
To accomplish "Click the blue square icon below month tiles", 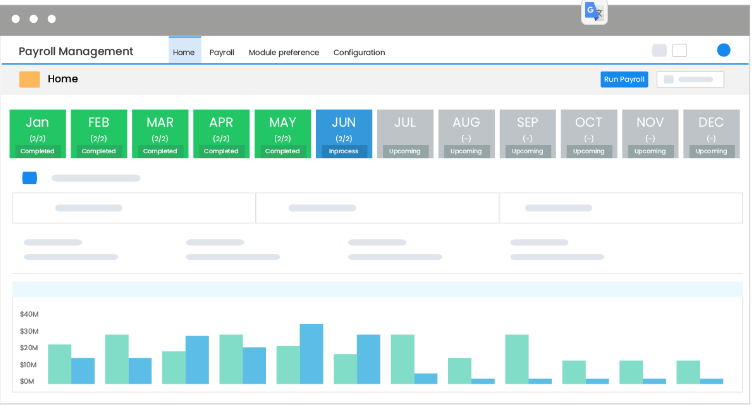I will (x=29, y=178).
